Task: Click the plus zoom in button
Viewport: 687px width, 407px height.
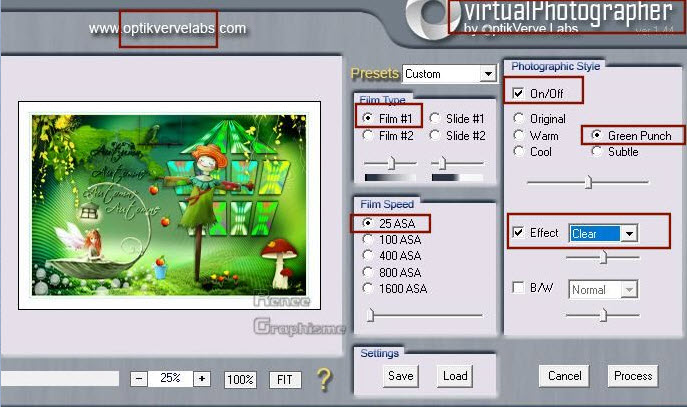Action: [202, 379]
